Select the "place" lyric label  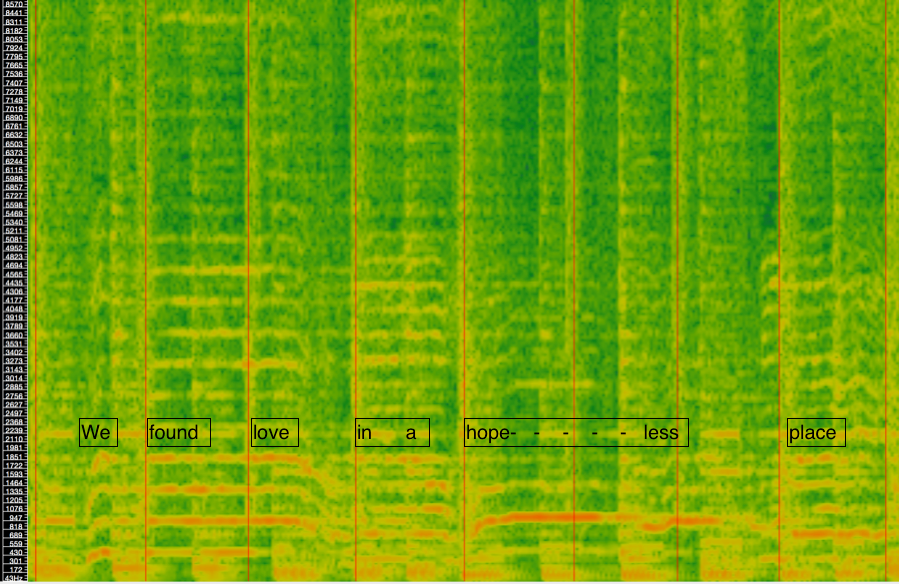coord(816,432)
